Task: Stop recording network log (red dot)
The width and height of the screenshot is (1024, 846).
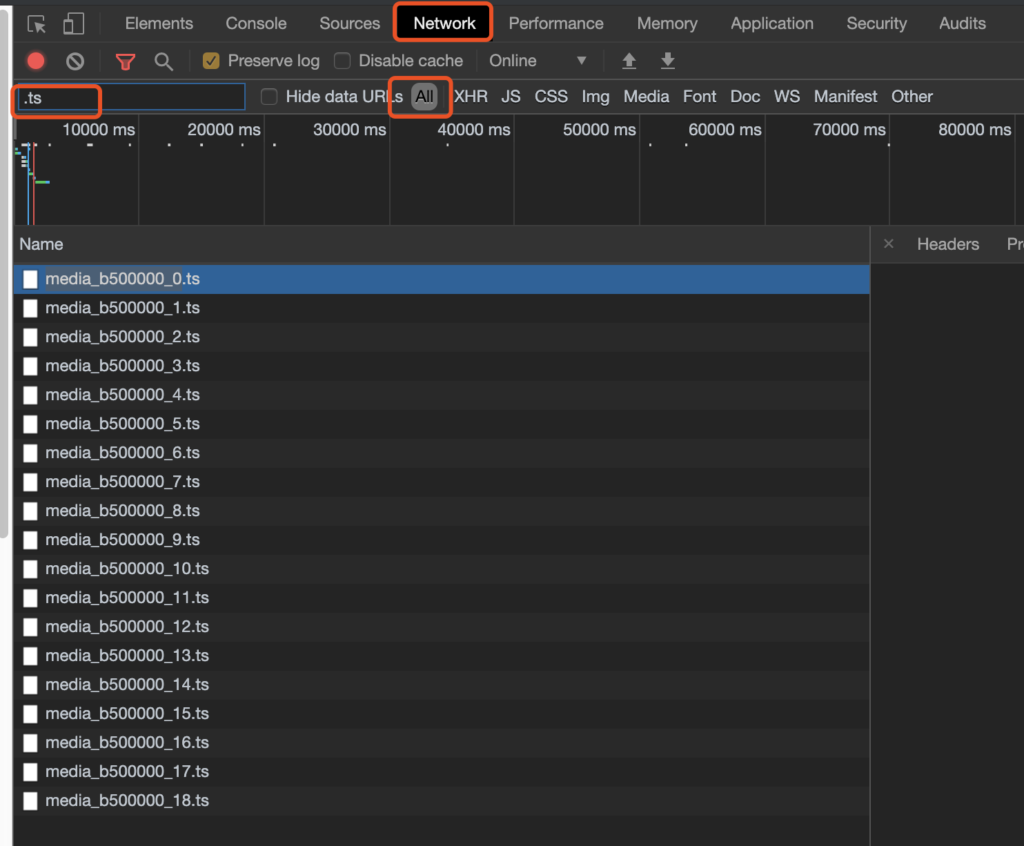Action: tap(36, 61)
